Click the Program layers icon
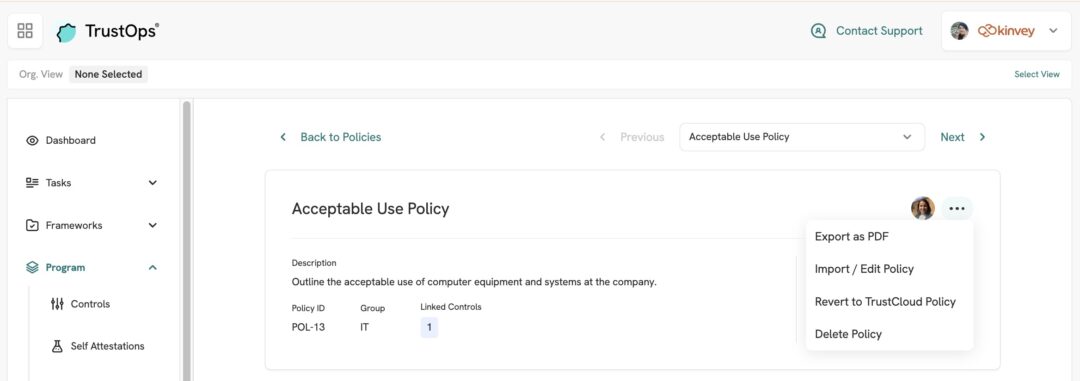The height and width of the screenshot is (381, 1080). tap(32, 267)
